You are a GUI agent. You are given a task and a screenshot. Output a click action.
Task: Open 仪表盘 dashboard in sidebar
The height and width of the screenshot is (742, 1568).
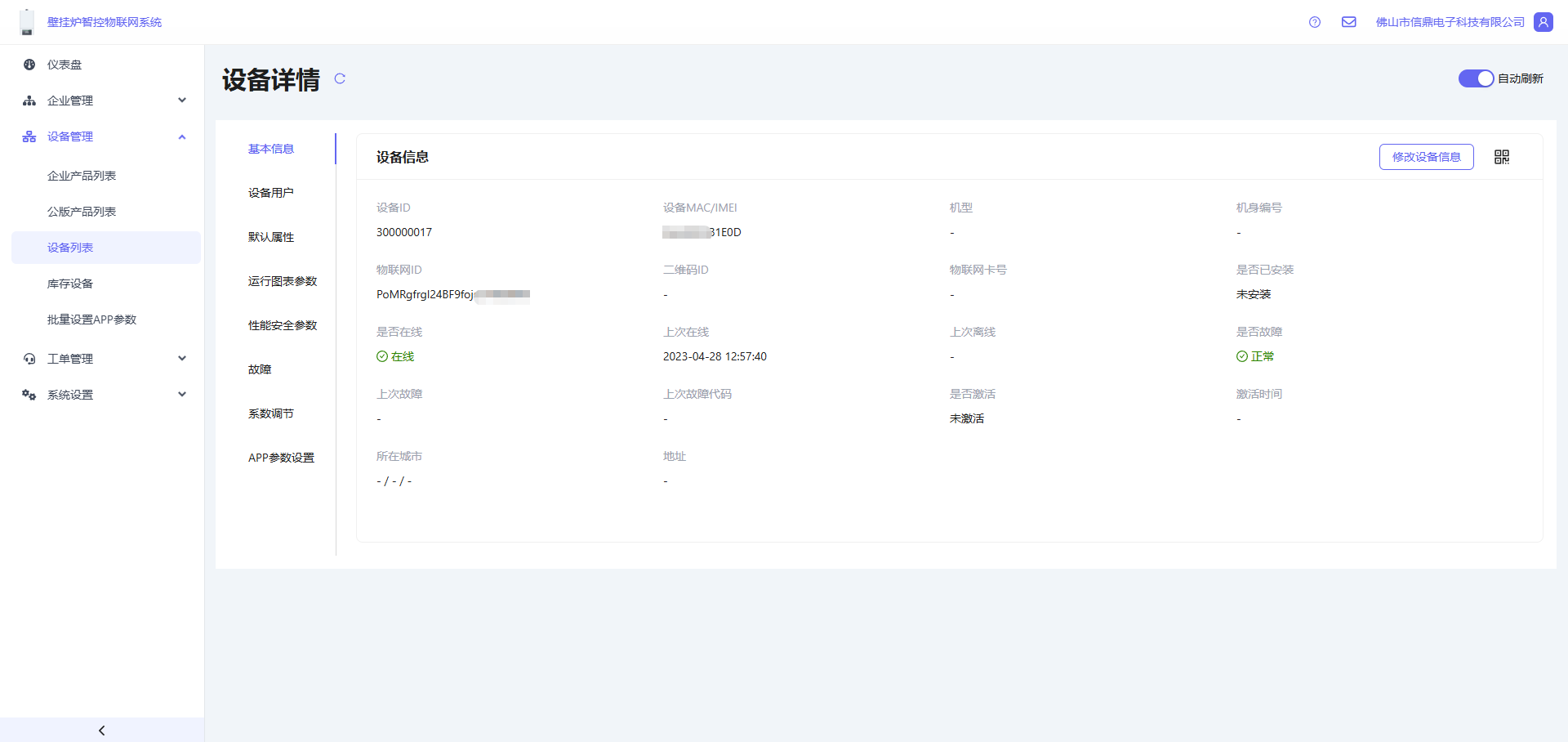pyautogui.click(x=65, y=65)
